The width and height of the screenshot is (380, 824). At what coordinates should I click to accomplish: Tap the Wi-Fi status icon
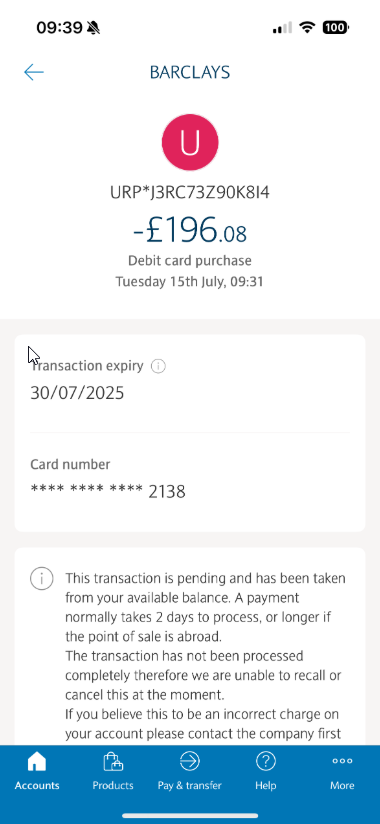point(306,27)
